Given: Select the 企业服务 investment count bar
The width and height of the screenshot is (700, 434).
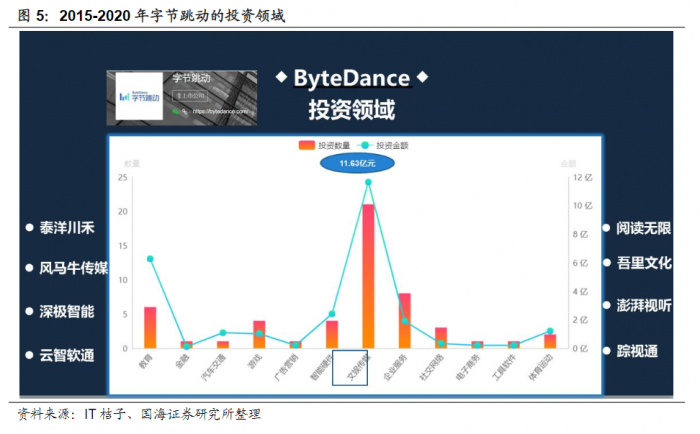Looking at the screenshot, I should [404, 321].
